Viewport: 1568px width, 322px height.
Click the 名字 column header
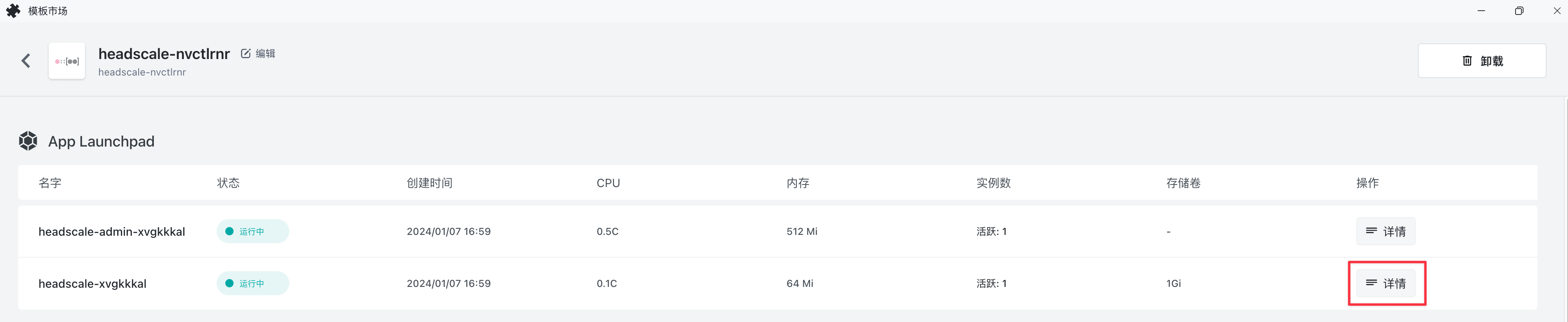tap(50, 183)
